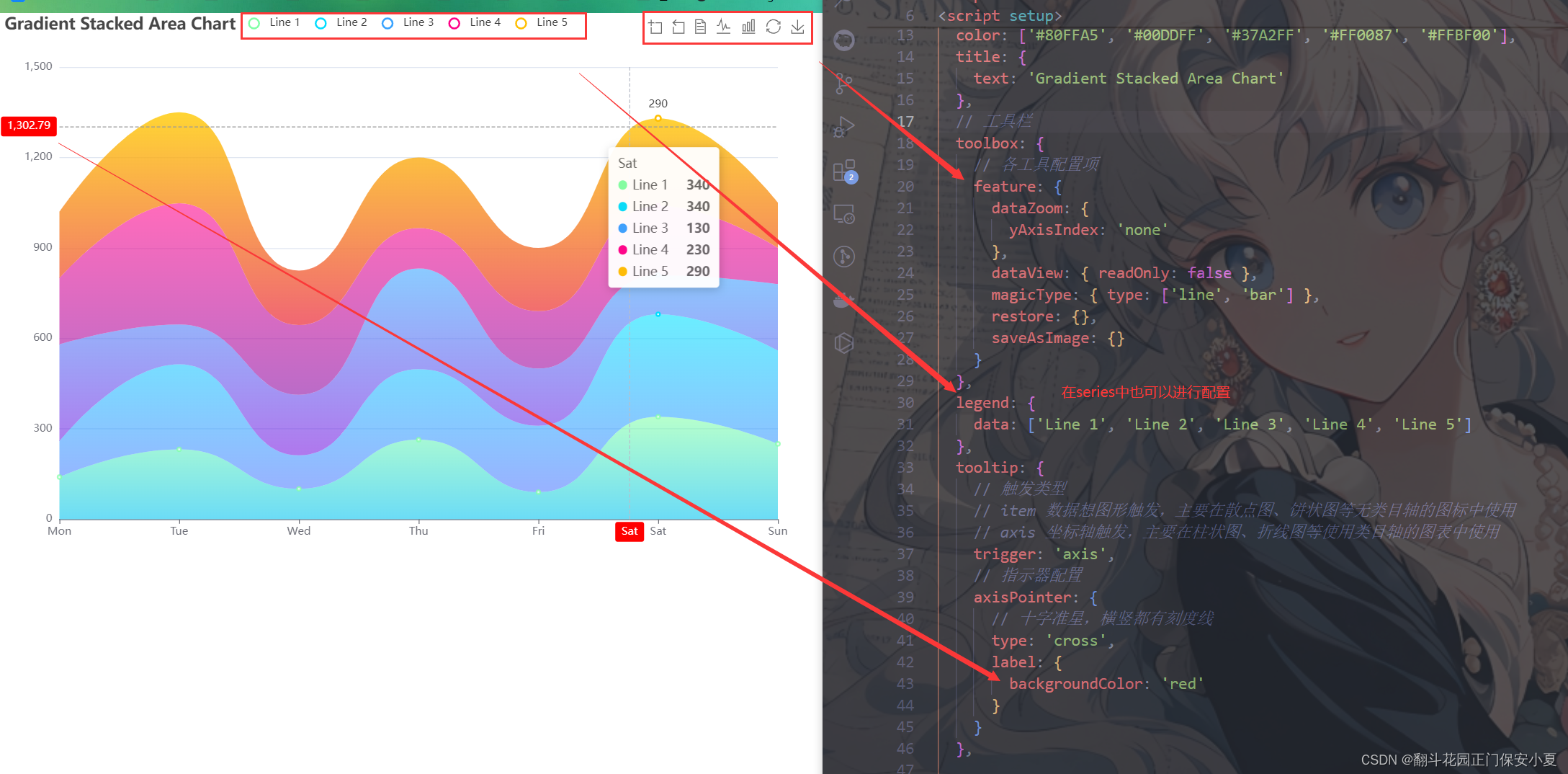Toggle Line 3 series in the chart legend
This screenshot has height=774, width=1568.
coord(408,23)
